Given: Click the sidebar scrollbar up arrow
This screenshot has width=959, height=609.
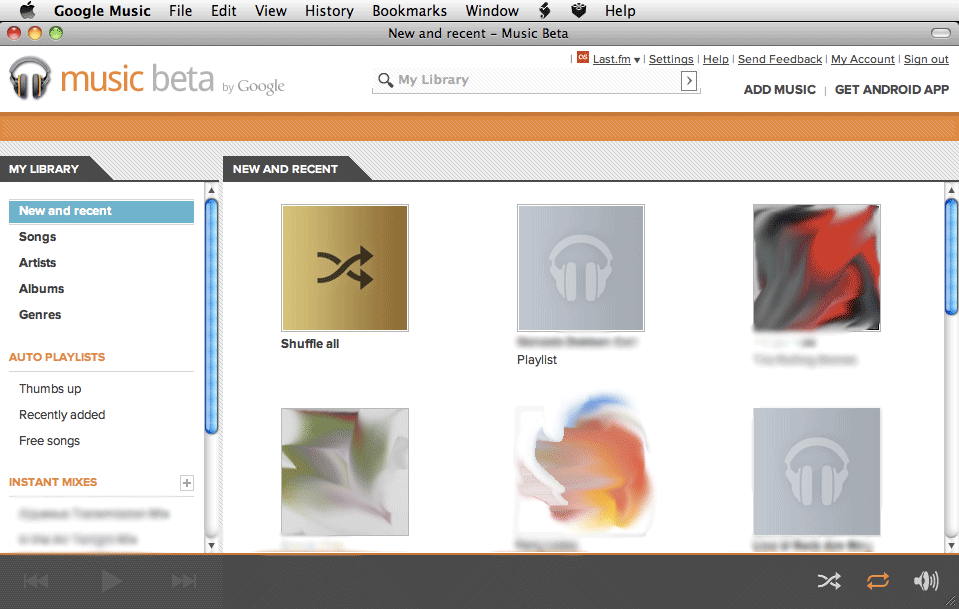Looking at the screenshot, I should [211, 190].
